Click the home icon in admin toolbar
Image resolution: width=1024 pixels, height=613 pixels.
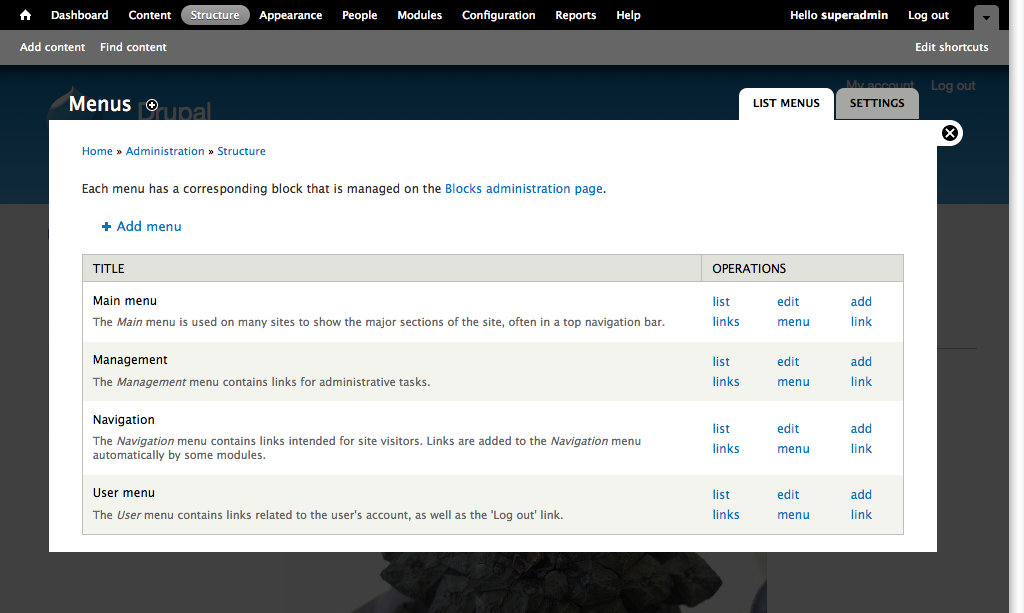tap(26, 15)
